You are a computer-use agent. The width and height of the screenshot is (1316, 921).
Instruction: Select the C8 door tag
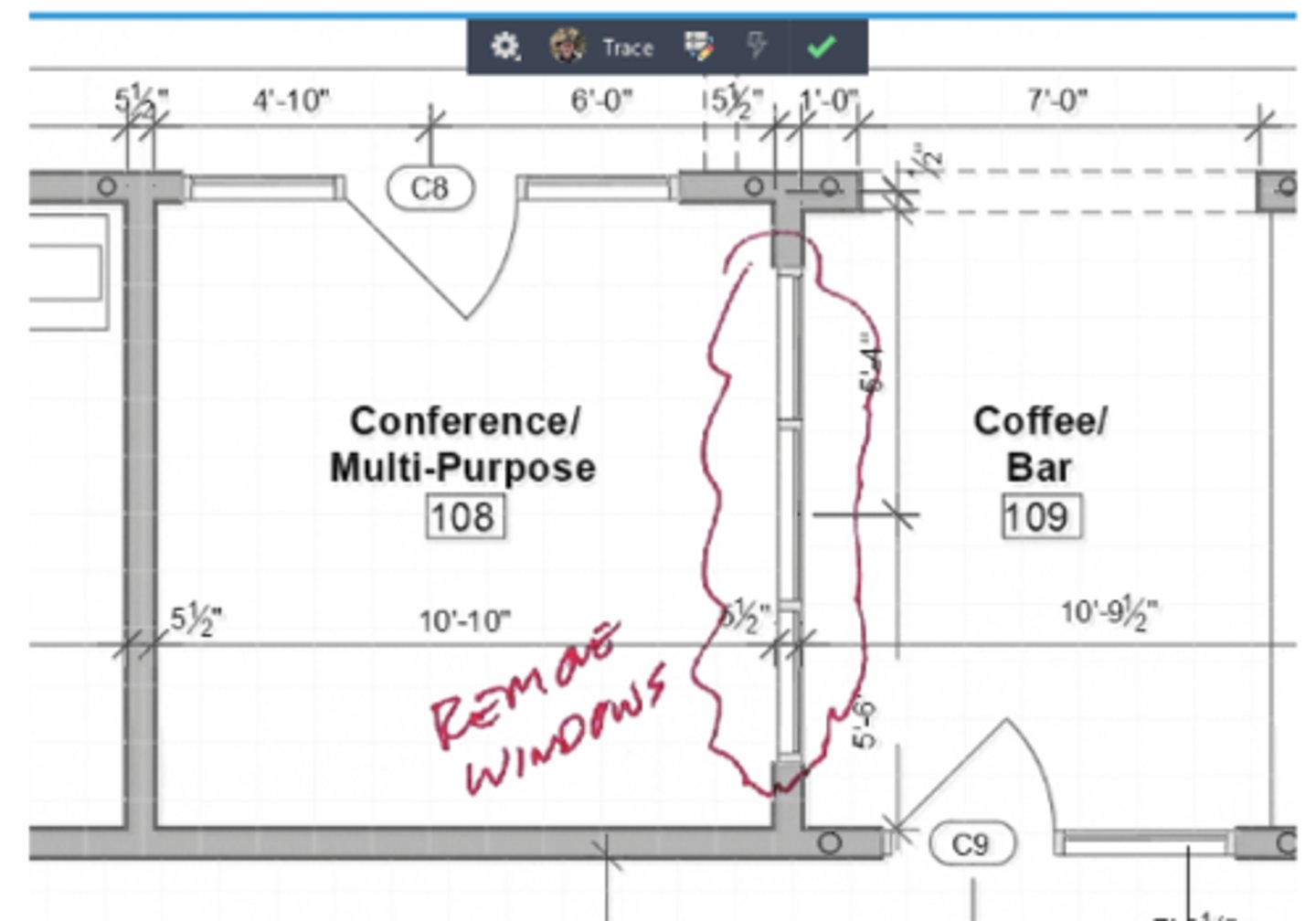tap(430, 188)
